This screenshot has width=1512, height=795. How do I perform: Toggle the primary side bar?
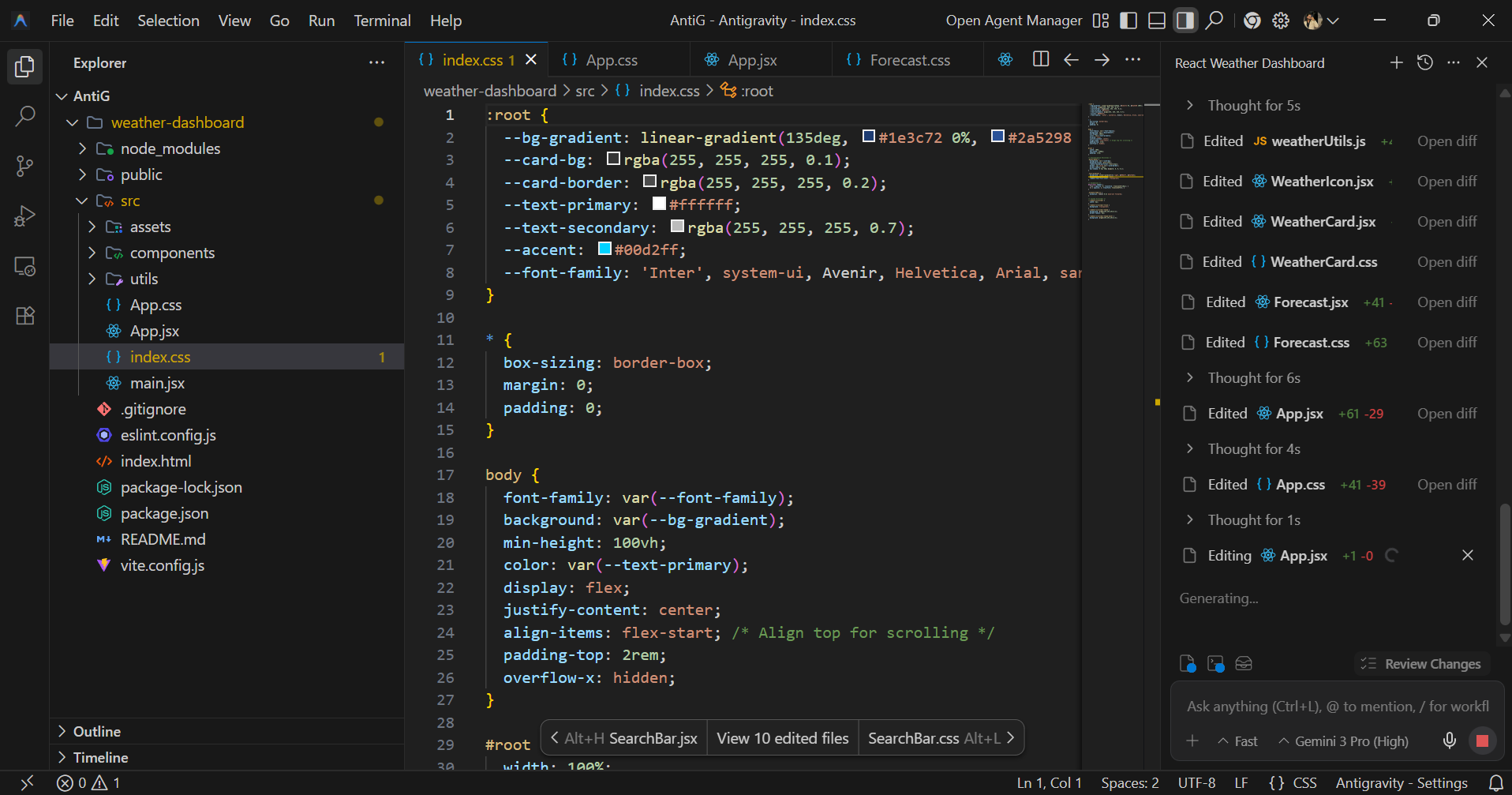[1128, 21]
